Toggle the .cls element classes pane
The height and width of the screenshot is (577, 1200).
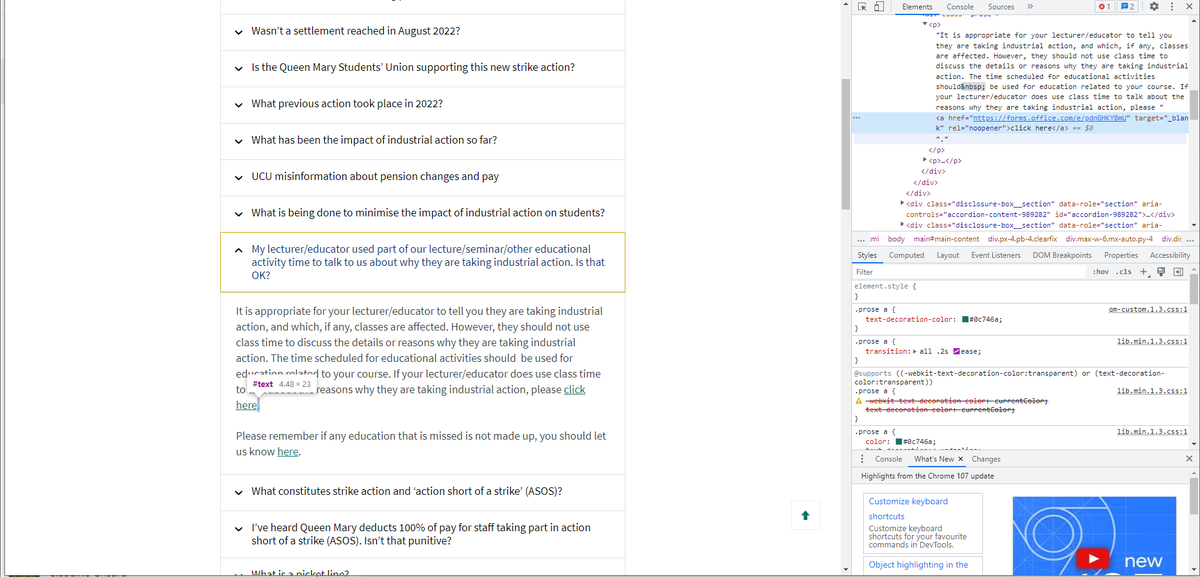(x=1123, y=271)
